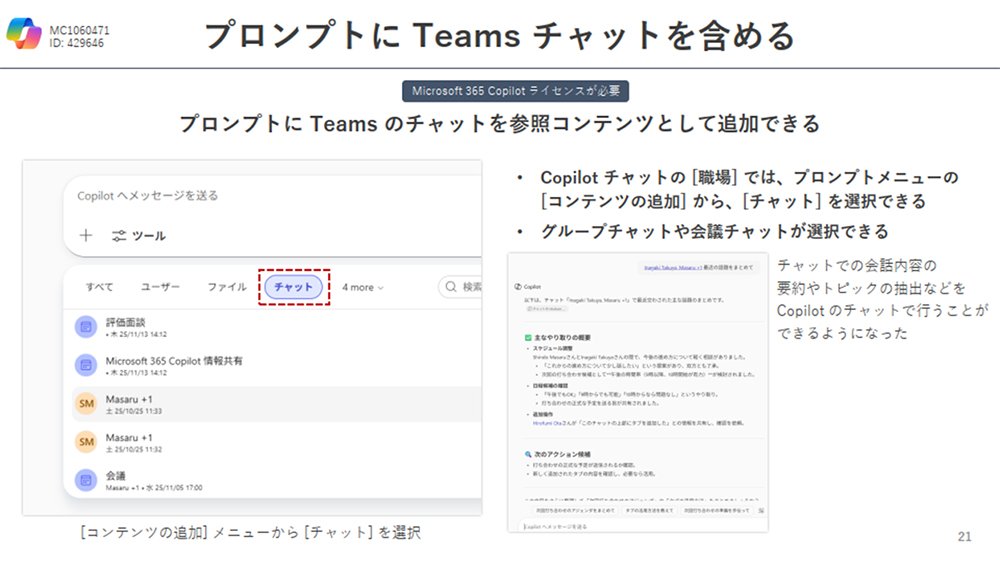The width and height of the screenshot is (1000, 563).
Task: Click the chevron next to 4 more
Action: tap(381, 288)
